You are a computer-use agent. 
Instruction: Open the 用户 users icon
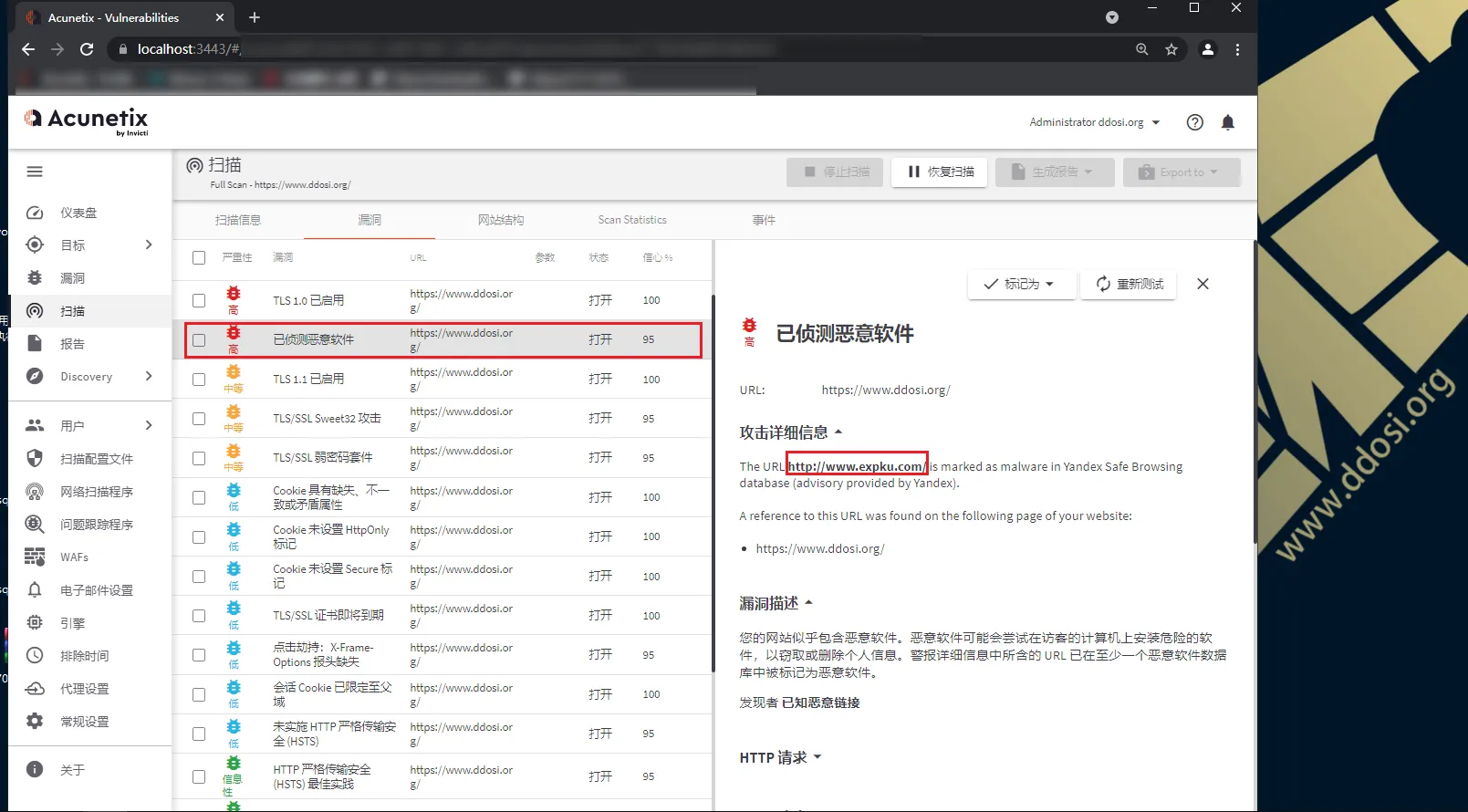(35, 425)
